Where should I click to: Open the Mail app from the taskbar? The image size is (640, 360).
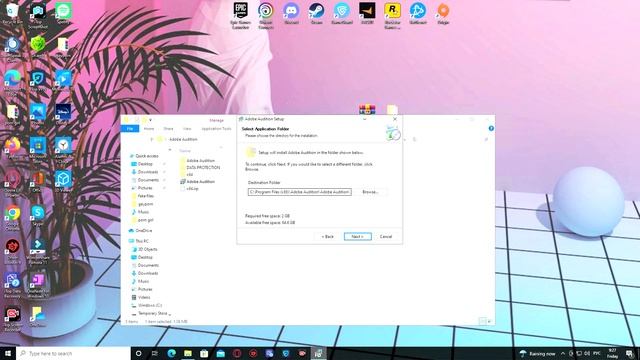click(220, 353)
